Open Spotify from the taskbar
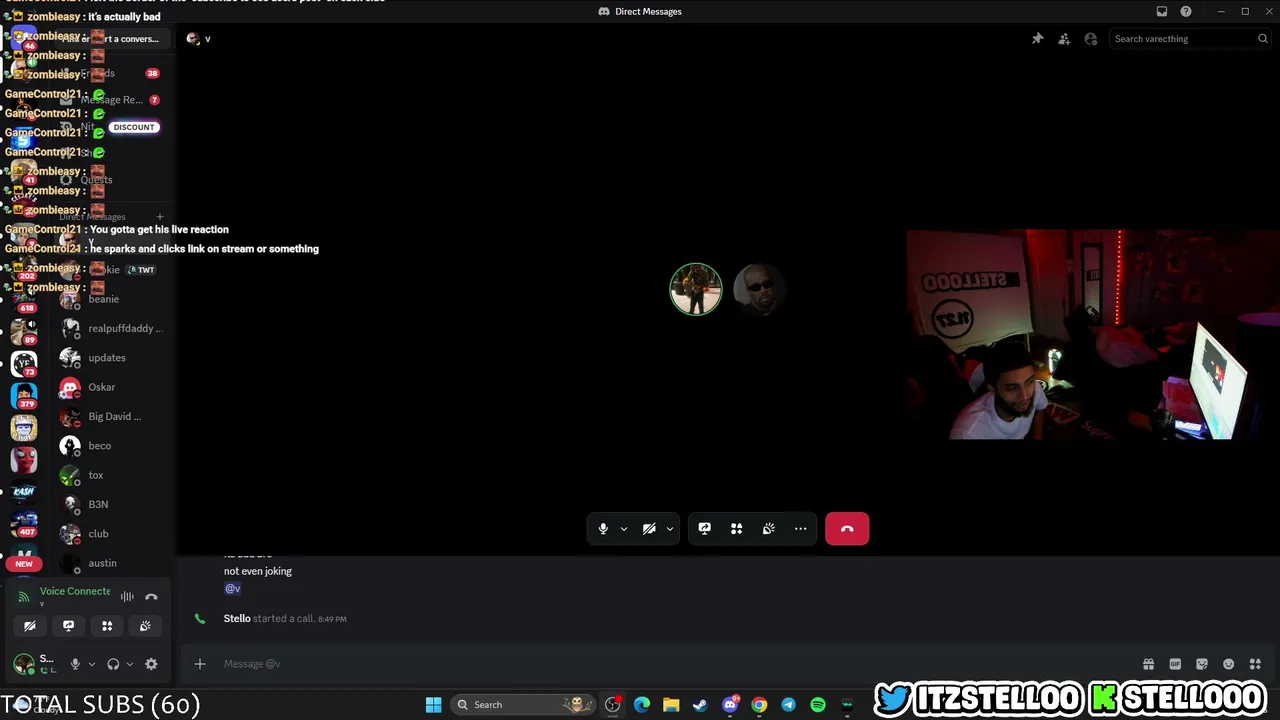Image resolution: width=1280 pixels, height=720 pixels. pos(818,705)
